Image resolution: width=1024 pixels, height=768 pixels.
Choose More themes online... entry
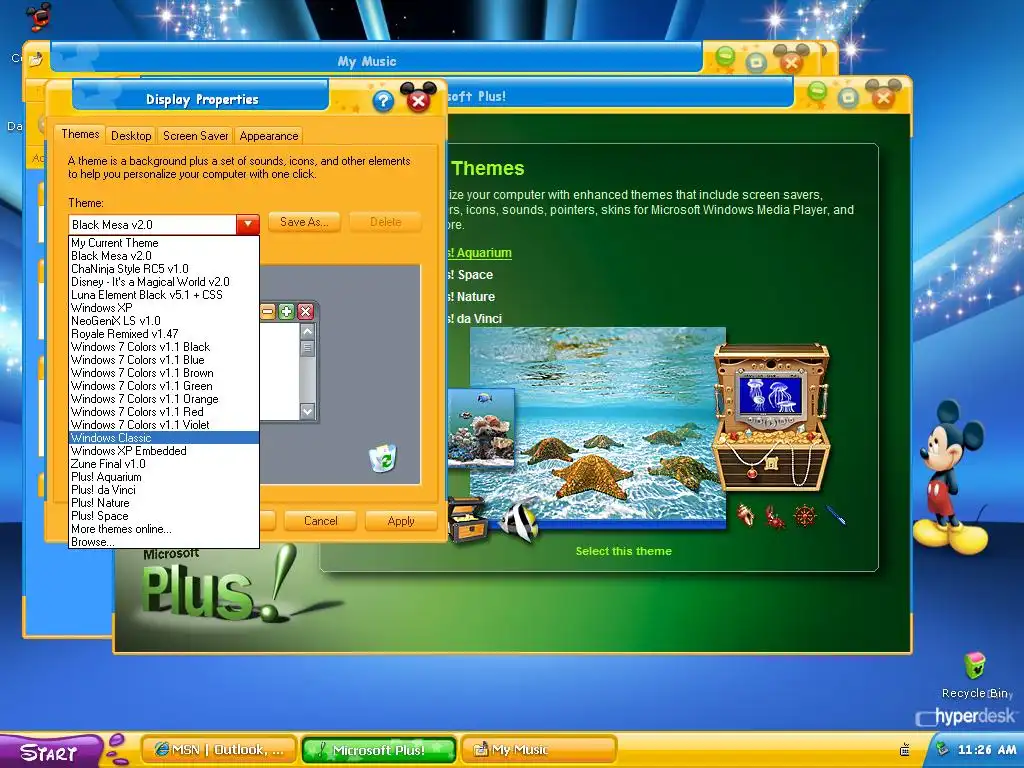click(164, 529)
